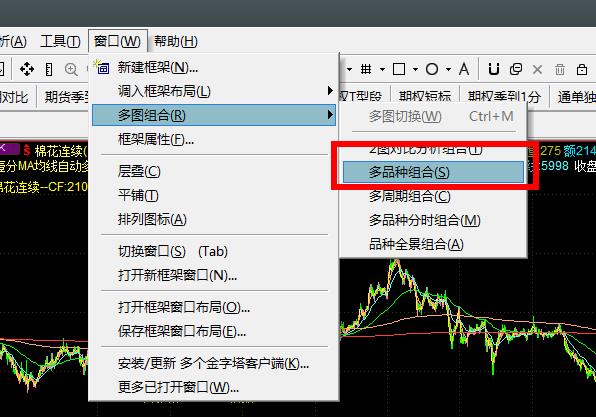This screenshot has height=417, width=596.
Task: Click the cyan 5998 value text
Action: point(555,166)
